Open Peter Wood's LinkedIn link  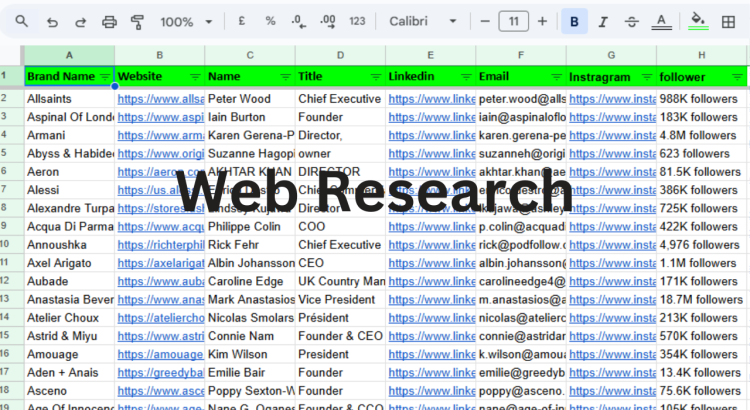coord(432,99)
